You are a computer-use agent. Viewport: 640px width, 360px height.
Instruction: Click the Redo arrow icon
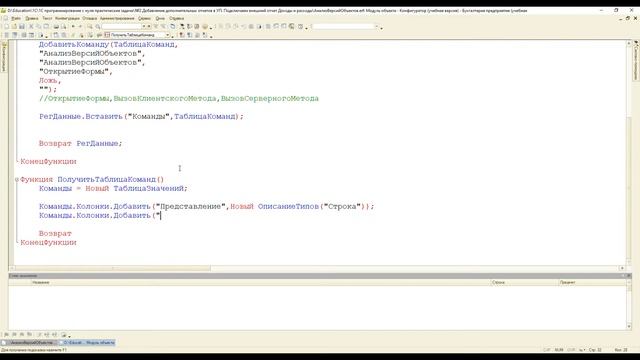point(80,27)
